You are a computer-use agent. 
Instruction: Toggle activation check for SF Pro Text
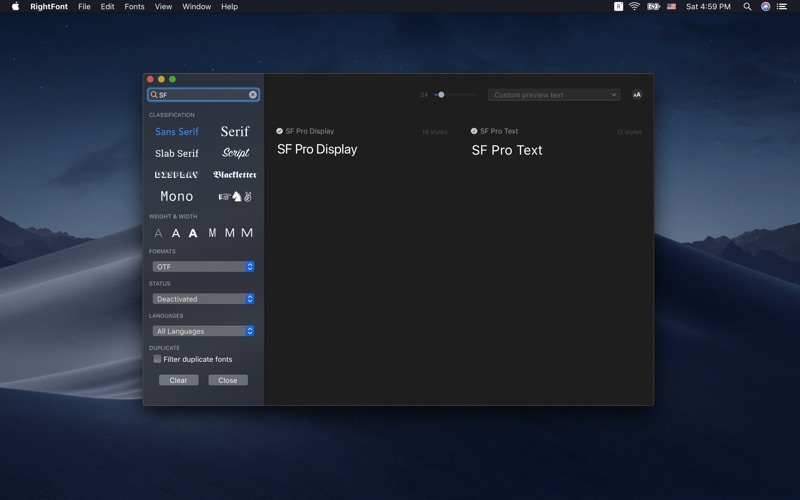(474, 131)
